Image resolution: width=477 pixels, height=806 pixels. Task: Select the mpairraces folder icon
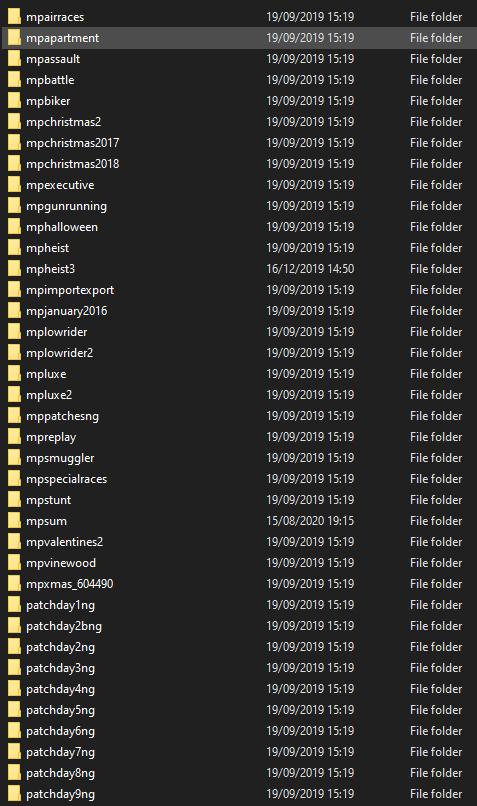14,16
